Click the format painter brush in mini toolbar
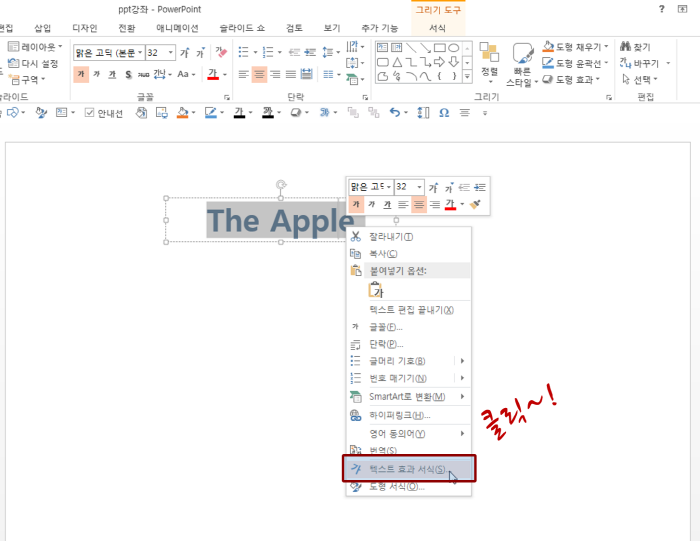Image resolution: width=700 pixels, height=541 pixels. (x=475, y=204)
